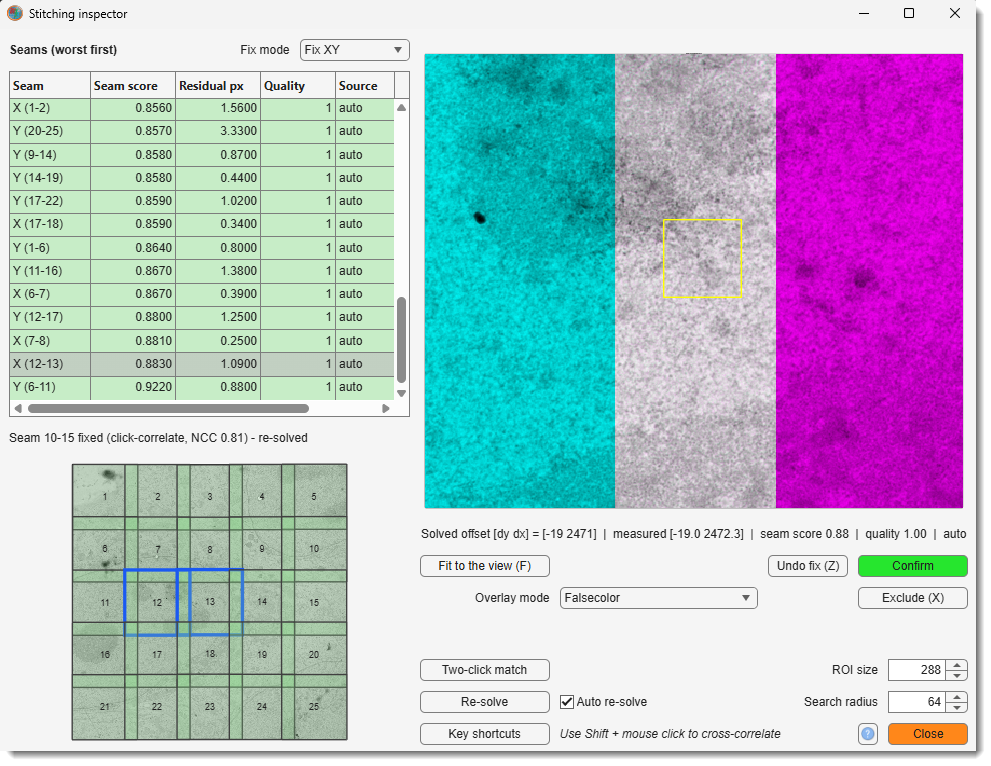Open the Key shortcuts list
The width and height of the screenshot is (991, 766).
[485, 734]
